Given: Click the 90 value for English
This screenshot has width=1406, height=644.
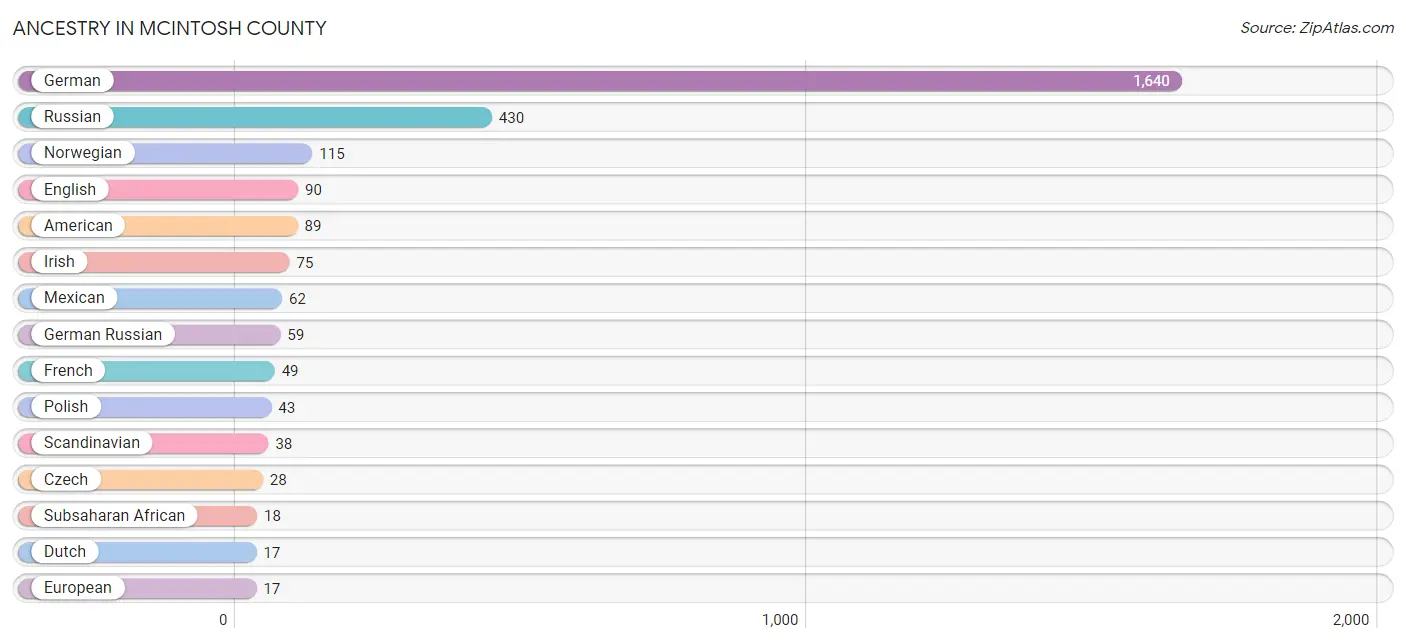Looking at the screenshot, I should pyautogui.click(x=314, y=190).
